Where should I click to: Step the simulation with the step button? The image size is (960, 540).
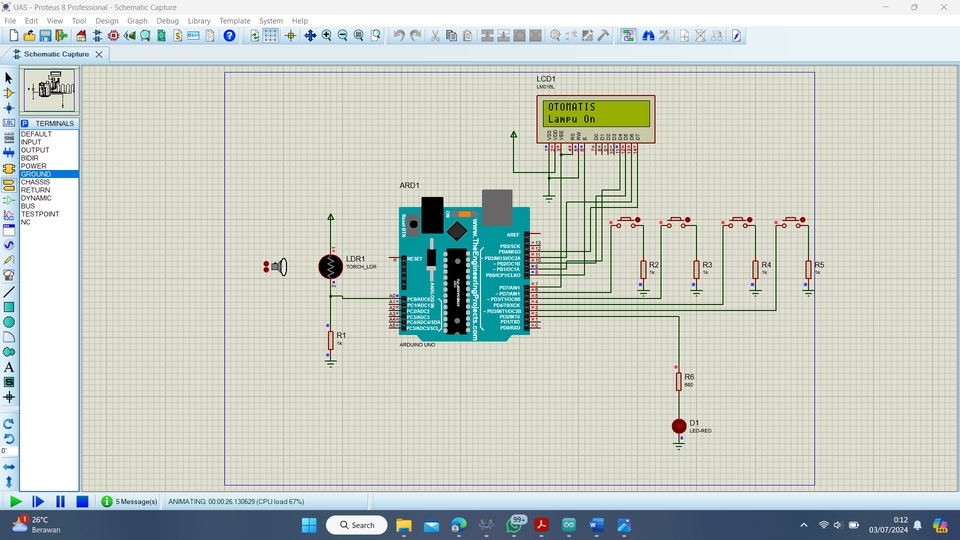(x=38, y=501)
